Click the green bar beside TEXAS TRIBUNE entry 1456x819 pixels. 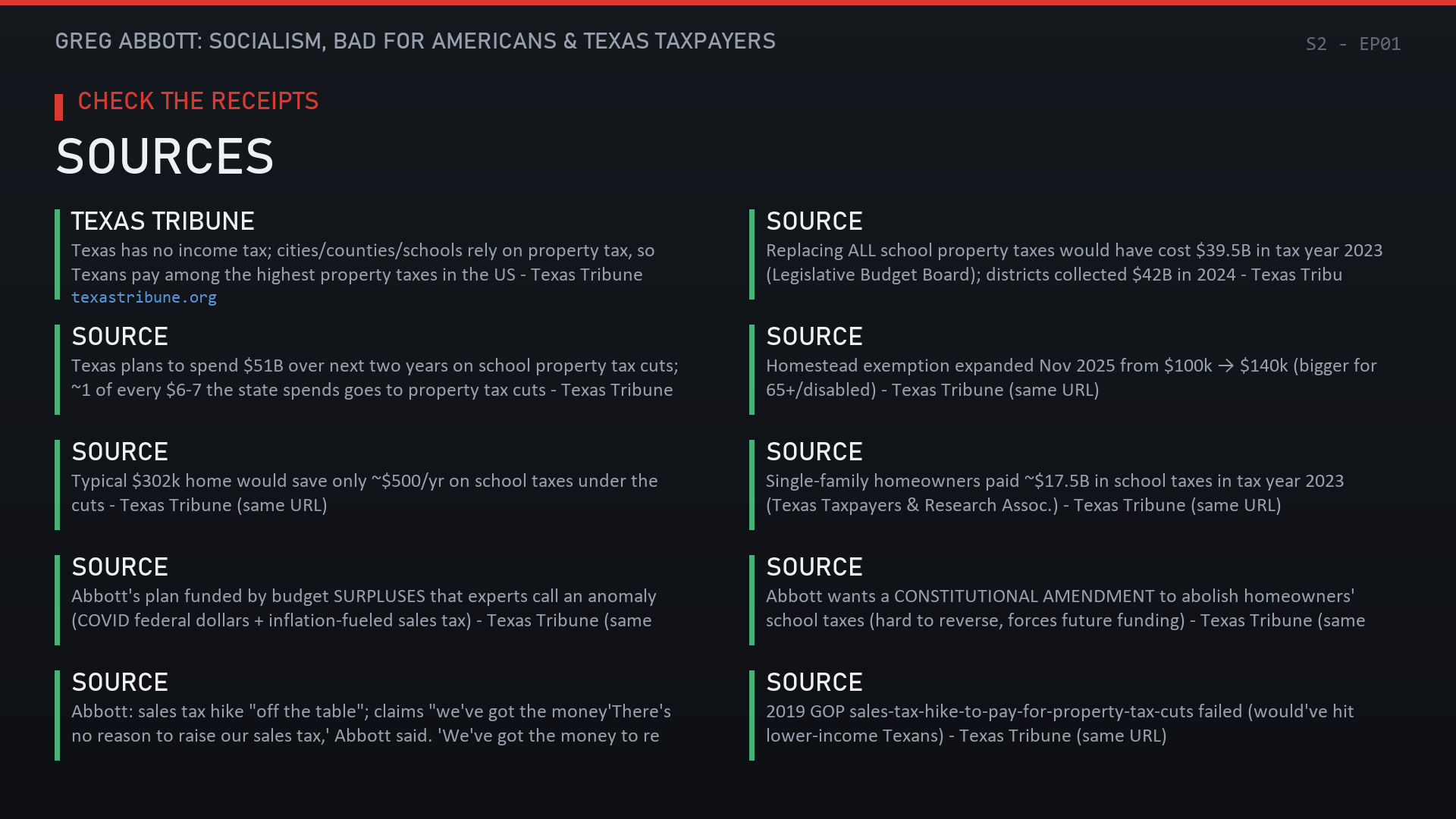57,254
